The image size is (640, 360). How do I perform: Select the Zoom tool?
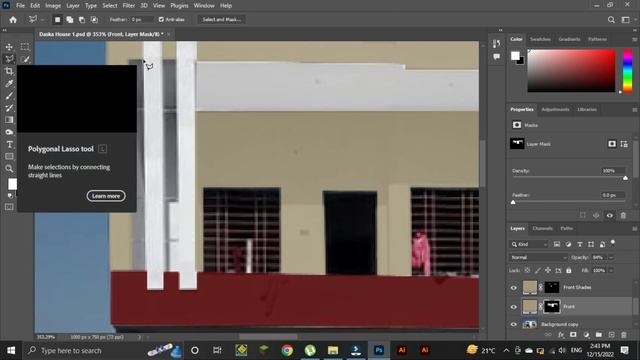point(9,168)
